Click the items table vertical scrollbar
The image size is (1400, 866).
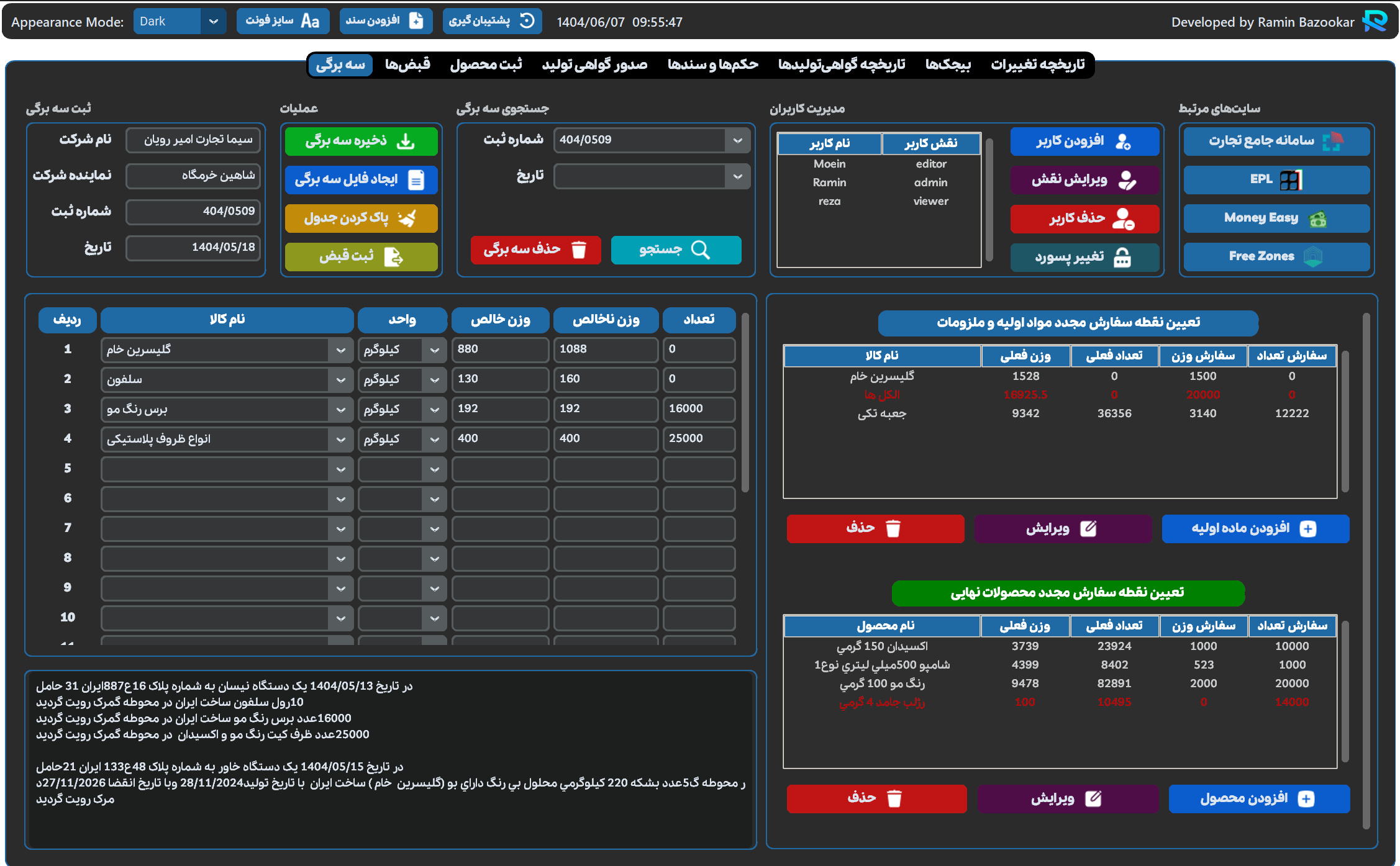pos(745,404)
